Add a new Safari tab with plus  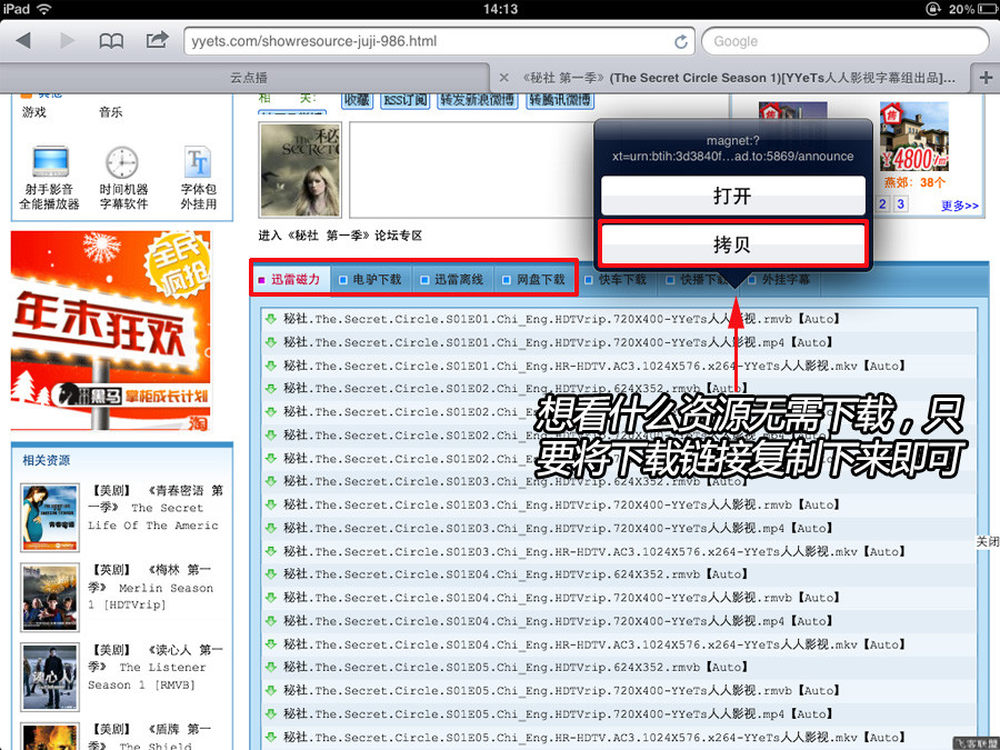click(x=986, y=78)
